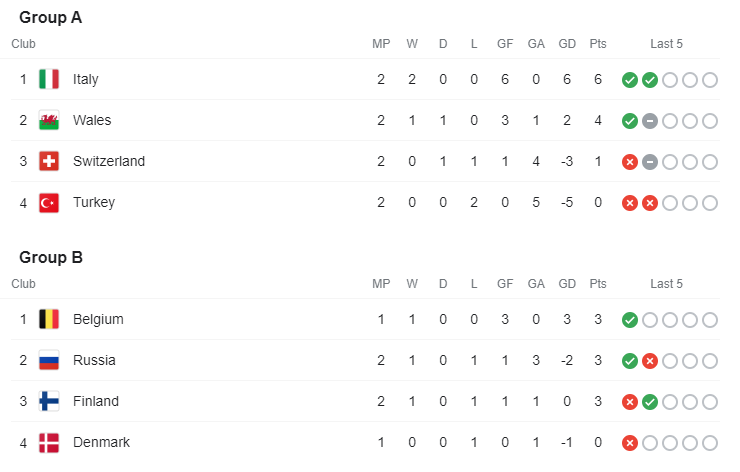This screenshot has width=740, height=472.
Task: Click the Russia flag icon
Action: tap(49, 360)
